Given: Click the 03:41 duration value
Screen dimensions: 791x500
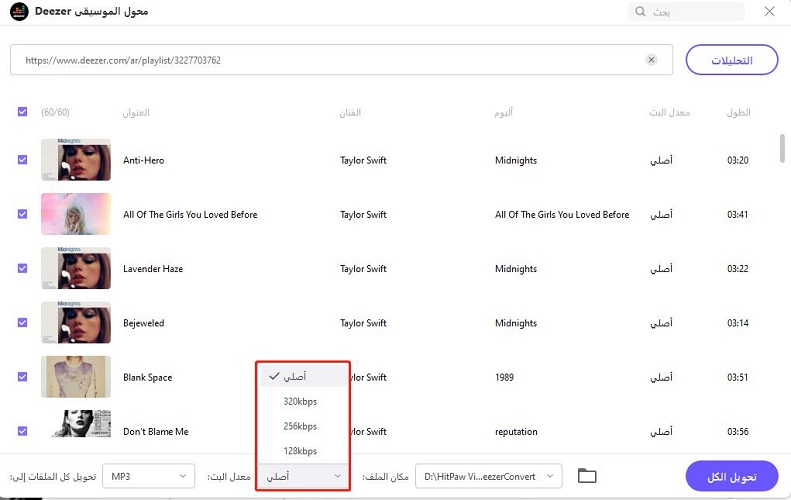Looking at the screenshot, I should (738, 214).
